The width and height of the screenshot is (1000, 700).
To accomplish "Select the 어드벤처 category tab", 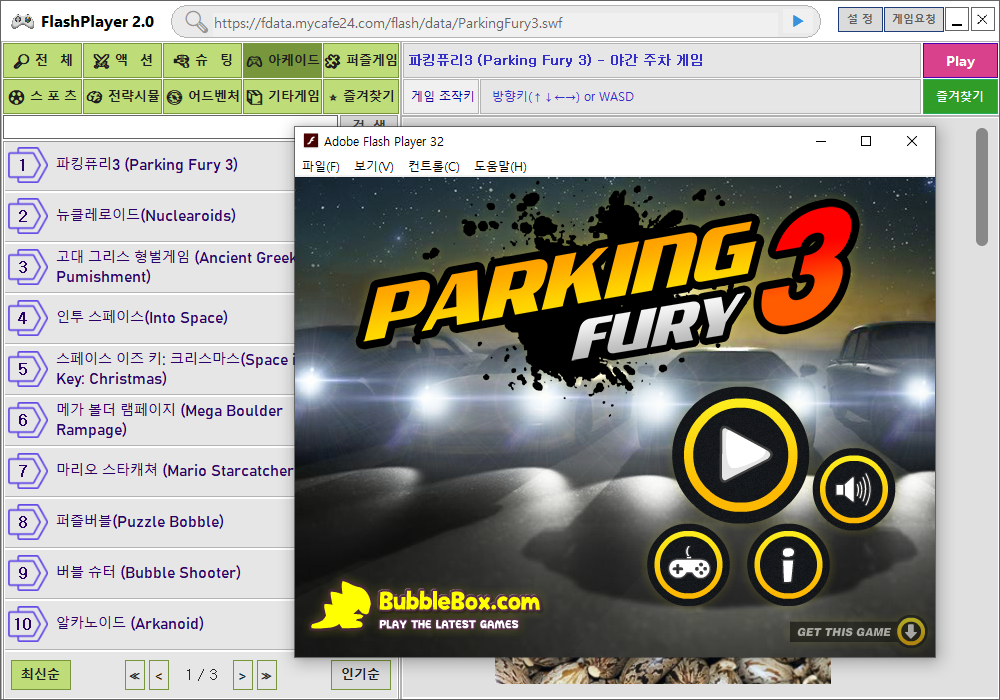I will (203, 96).
